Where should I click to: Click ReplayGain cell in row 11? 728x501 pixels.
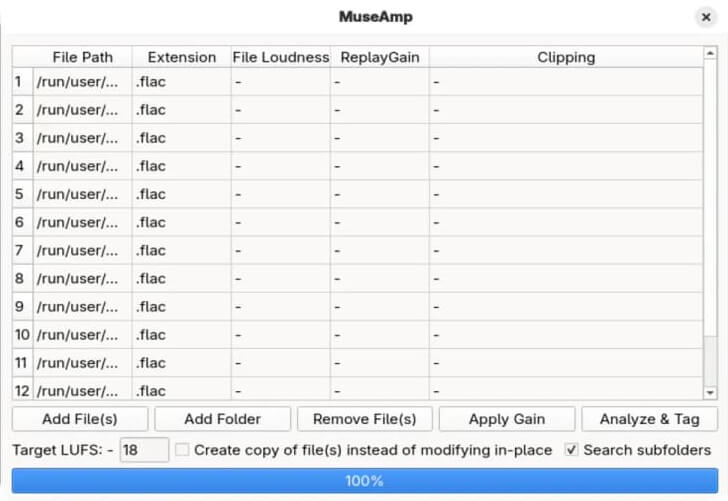click(x=380, y=363)
